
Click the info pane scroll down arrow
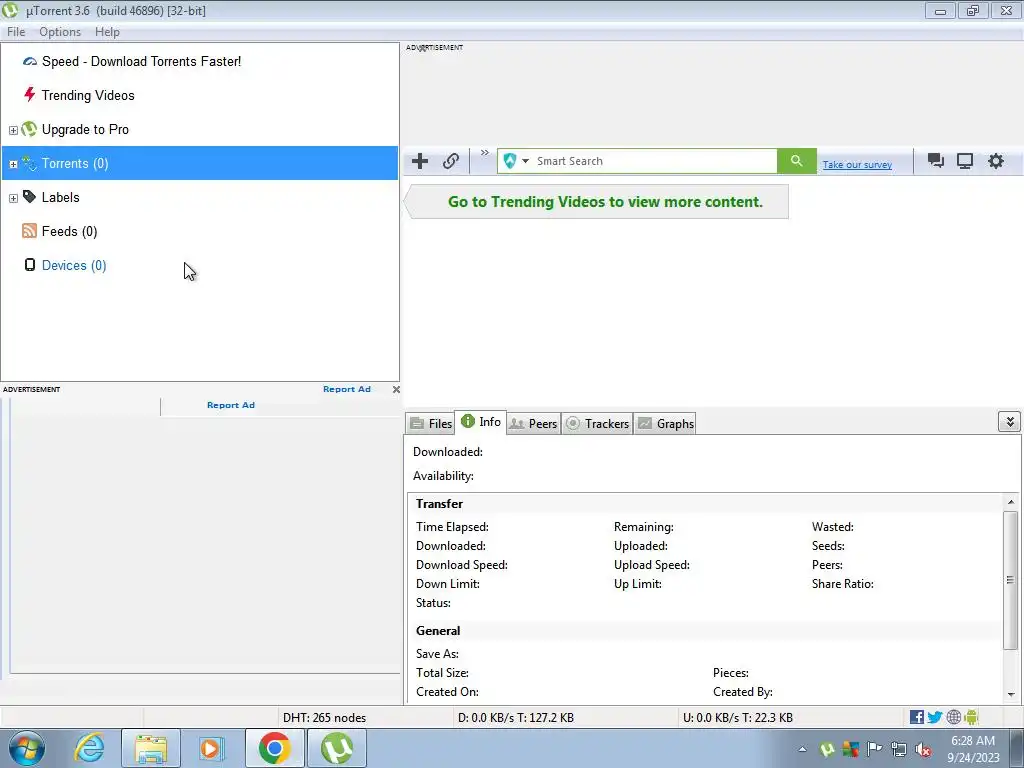click(x=1010, y=695)
